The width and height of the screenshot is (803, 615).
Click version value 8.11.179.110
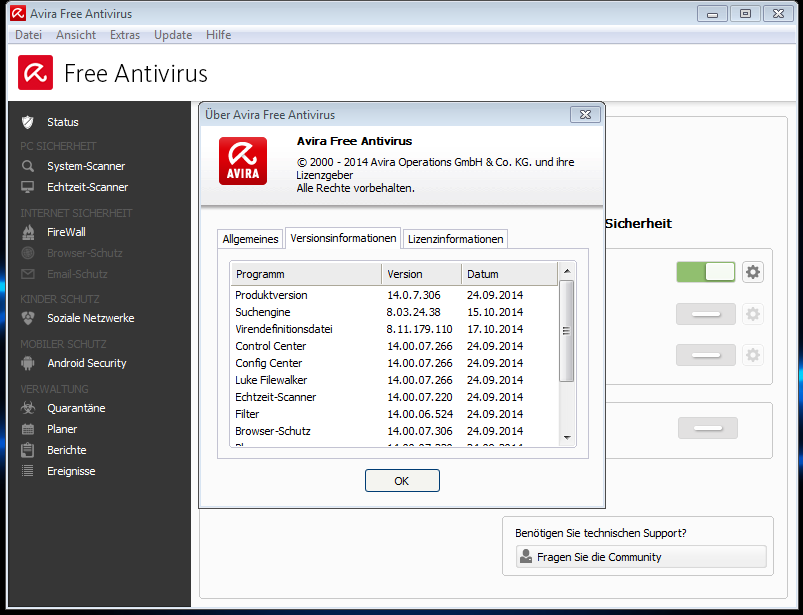pos(419,329)
